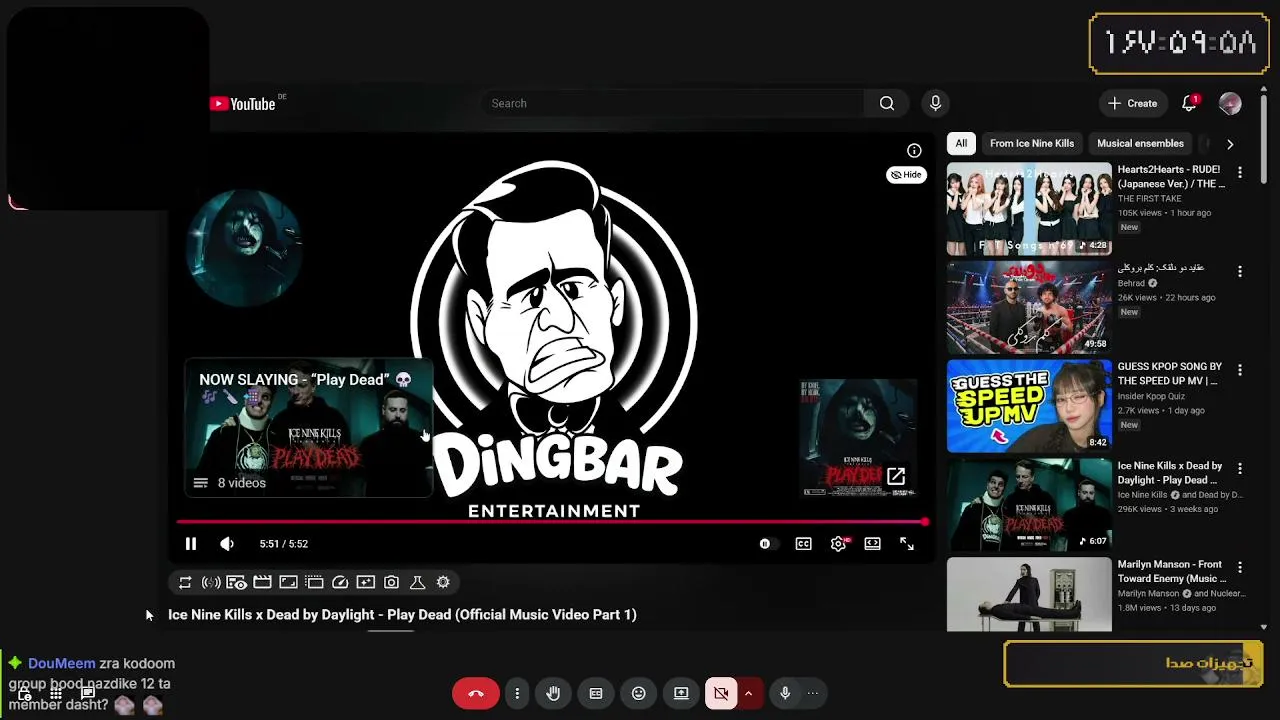Viewport: 1280px width, 720px height.
Task: Send an emoji reaction in call
Action: [x=639, y=693]
